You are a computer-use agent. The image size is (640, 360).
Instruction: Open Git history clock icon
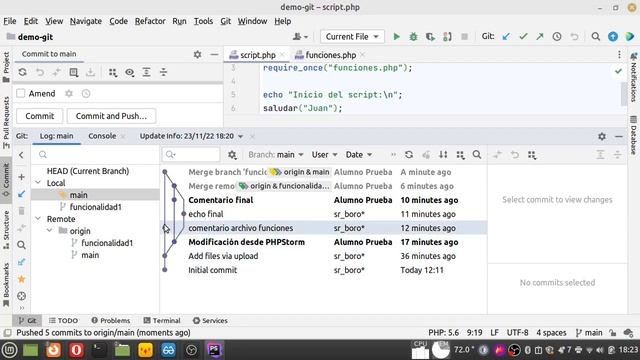pyautogui.click(x=557, y=37)
